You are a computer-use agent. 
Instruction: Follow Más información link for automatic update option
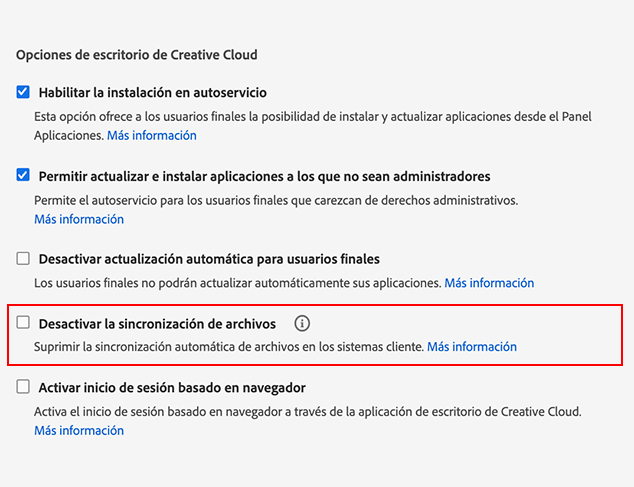[x=489, y=283]
